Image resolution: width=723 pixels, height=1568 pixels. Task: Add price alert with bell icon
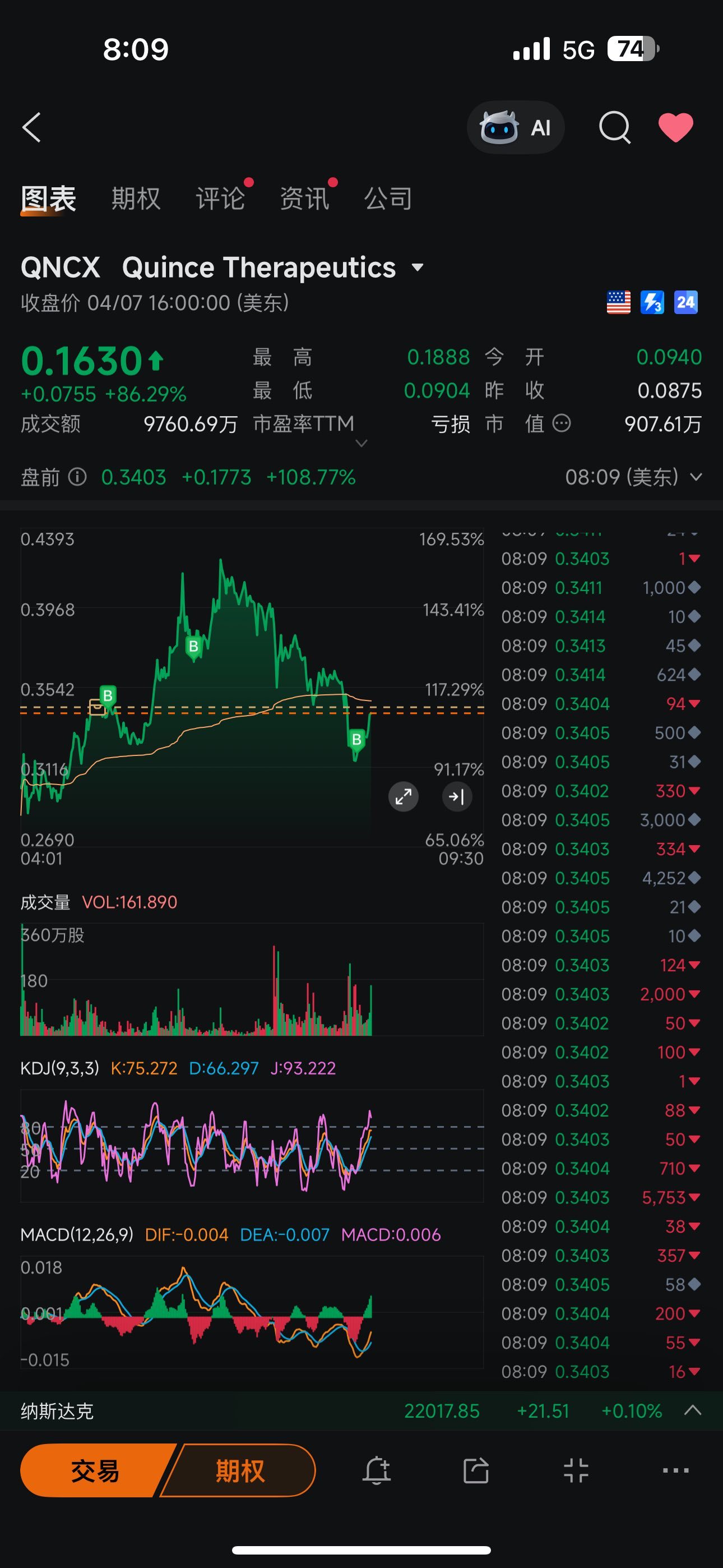(377, 1471)
